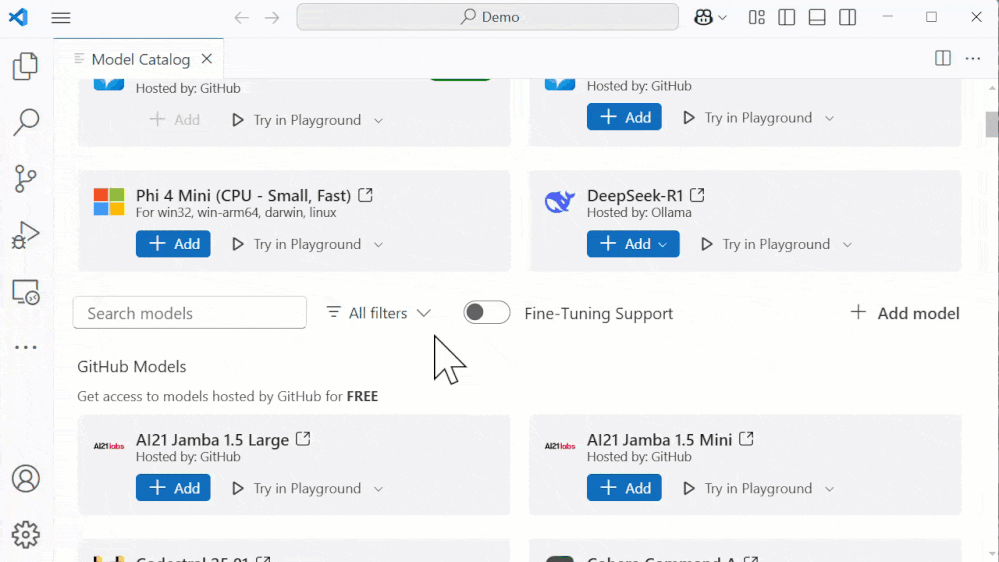Split the editor to the right
Viewport: 999px width, 562px height.
943,59
